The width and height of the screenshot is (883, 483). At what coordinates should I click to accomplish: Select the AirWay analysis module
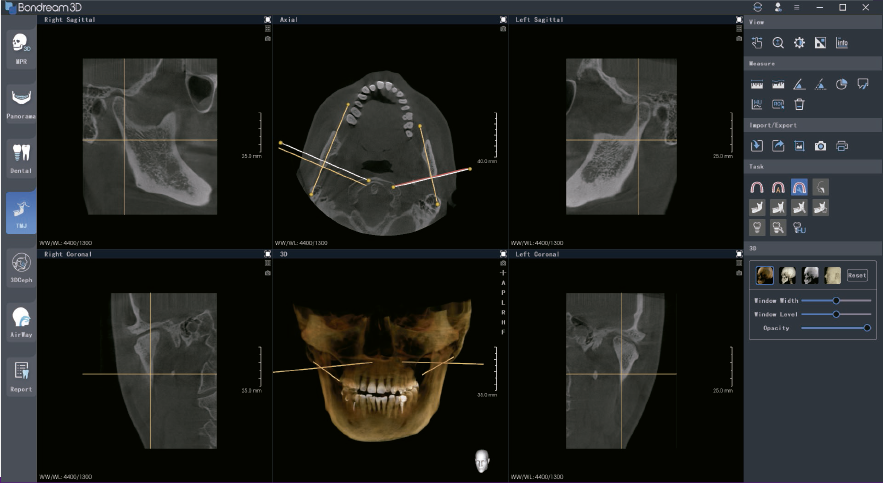pos(20,321)
